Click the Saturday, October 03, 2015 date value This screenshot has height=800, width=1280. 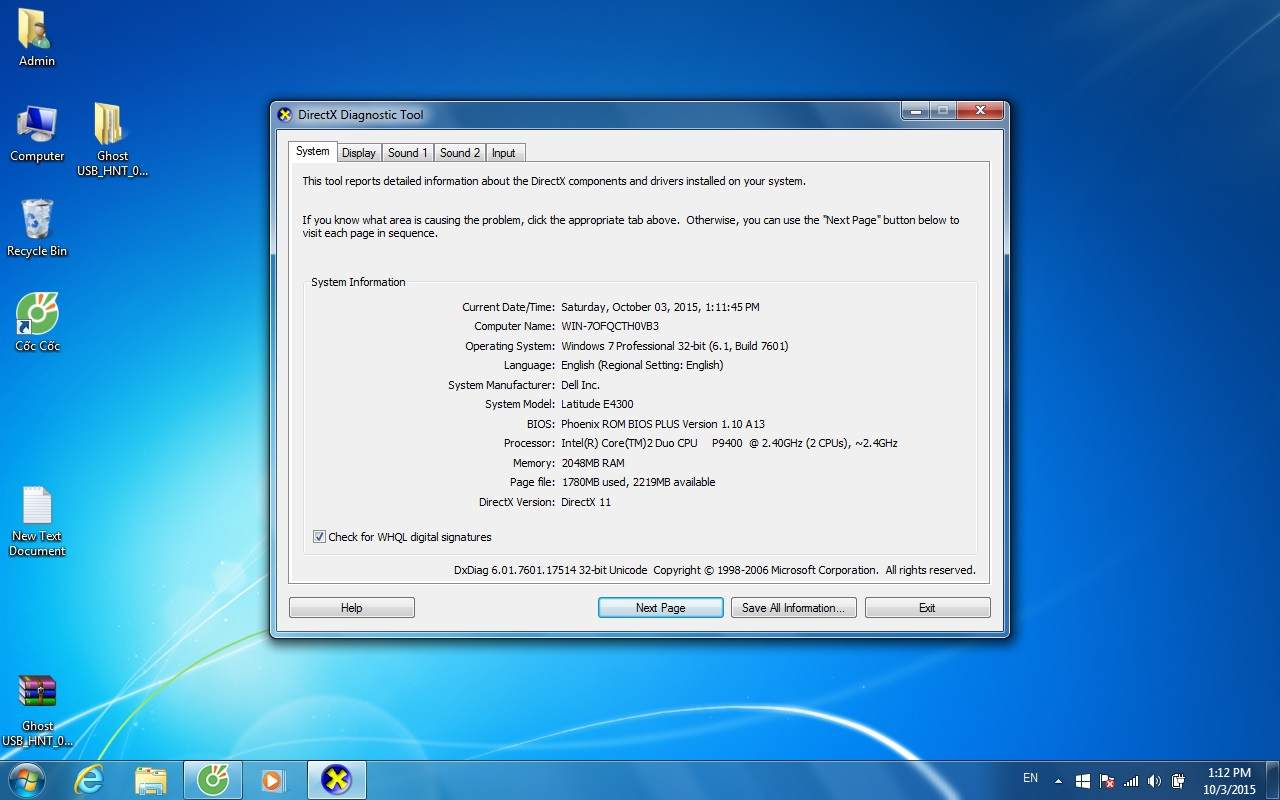click(x=660, y=307)
